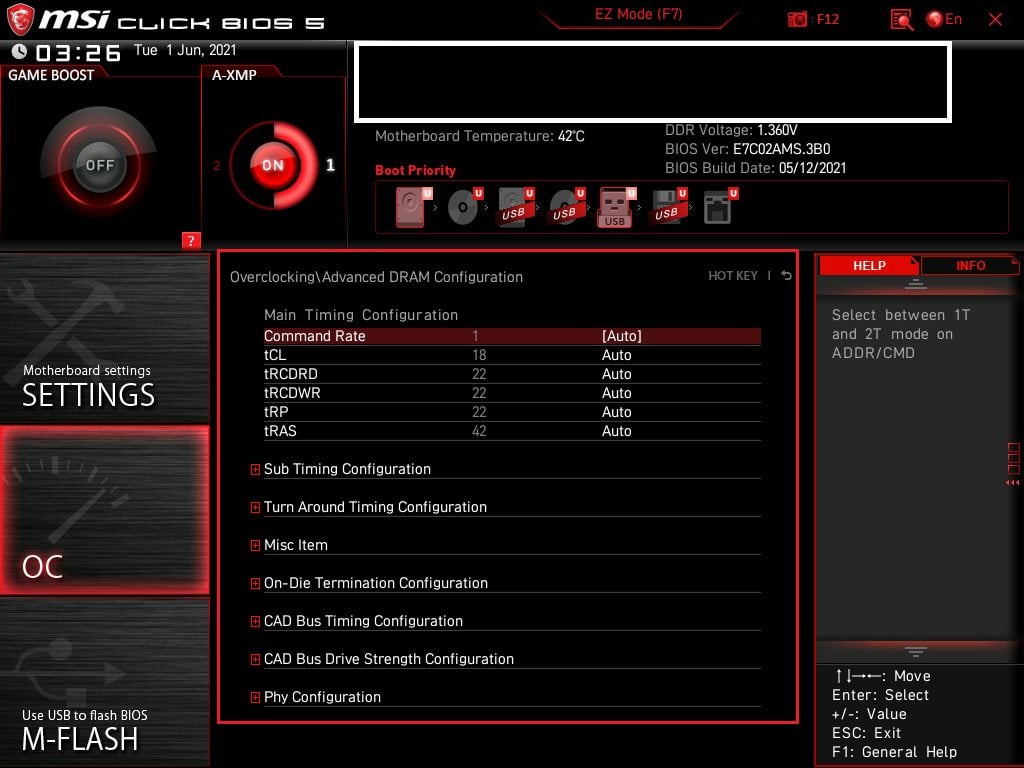This screenshot has height=768, width=1024.
Task: Open the BIOS search magnifier icon
Action: tap(901, 20)
